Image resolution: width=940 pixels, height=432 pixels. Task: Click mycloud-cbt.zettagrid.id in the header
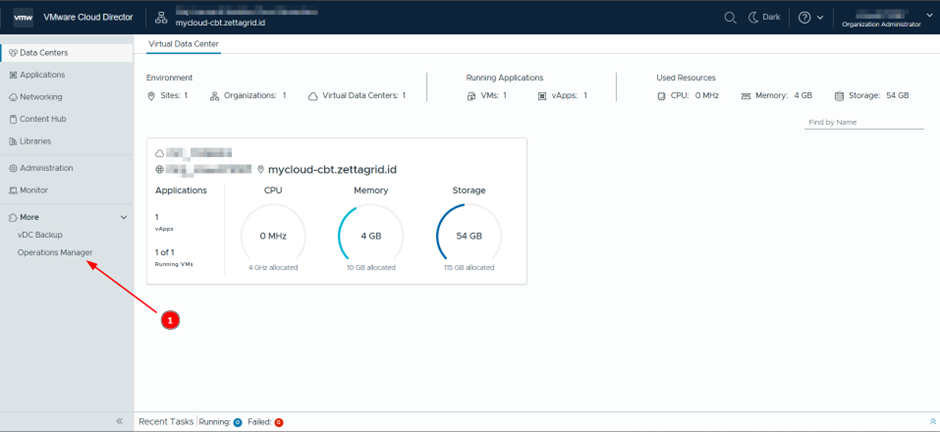220,23
